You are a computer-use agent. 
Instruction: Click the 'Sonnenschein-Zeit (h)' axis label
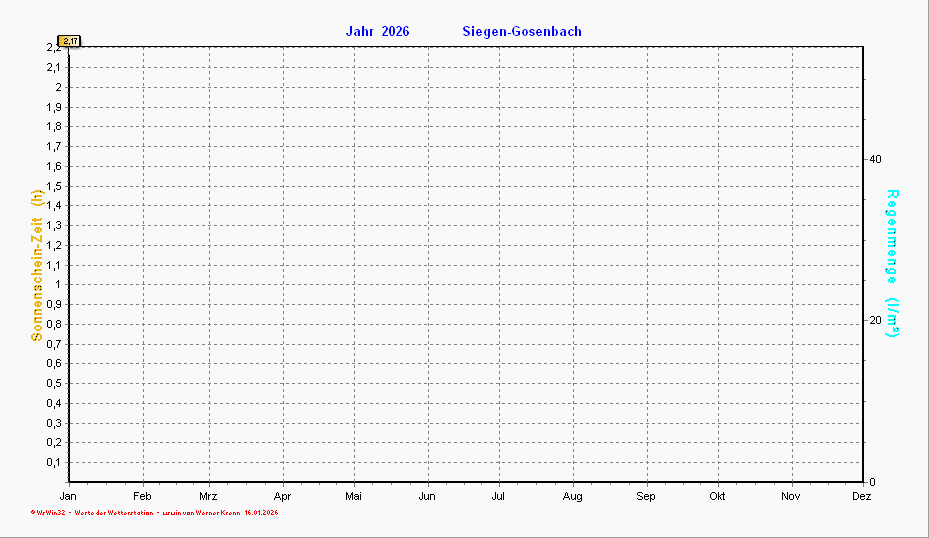tap(37, 265)
